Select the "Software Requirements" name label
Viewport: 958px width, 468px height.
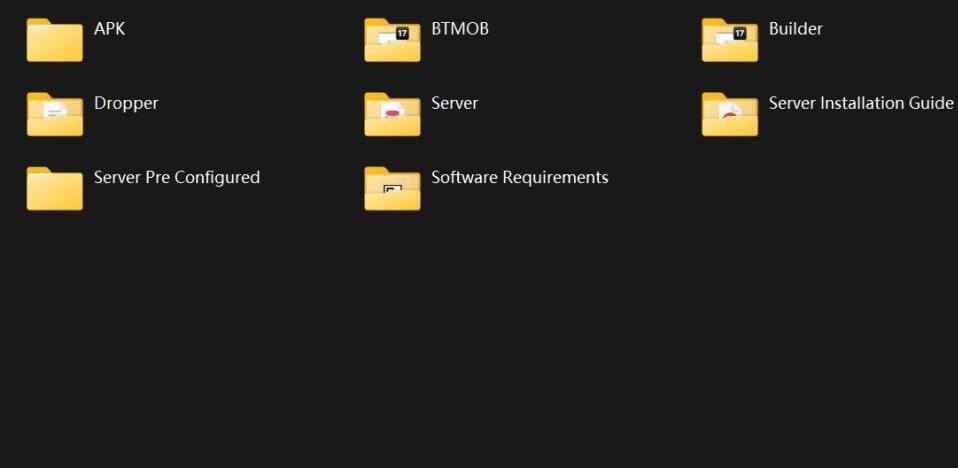point(519,177)
